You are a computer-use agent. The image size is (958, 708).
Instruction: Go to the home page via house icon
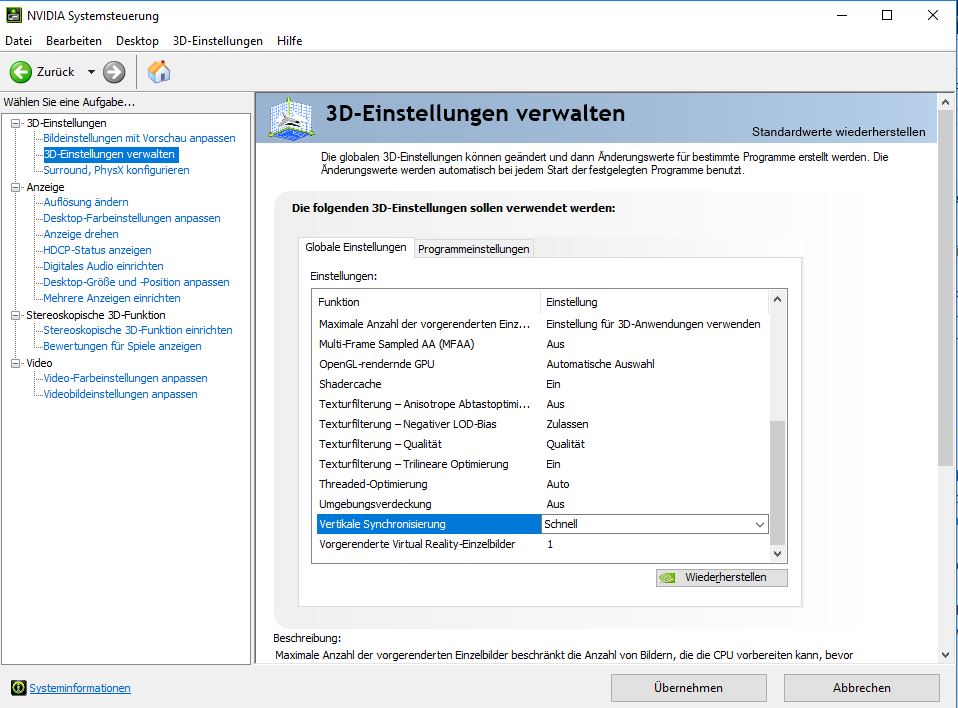pos(159,72)
